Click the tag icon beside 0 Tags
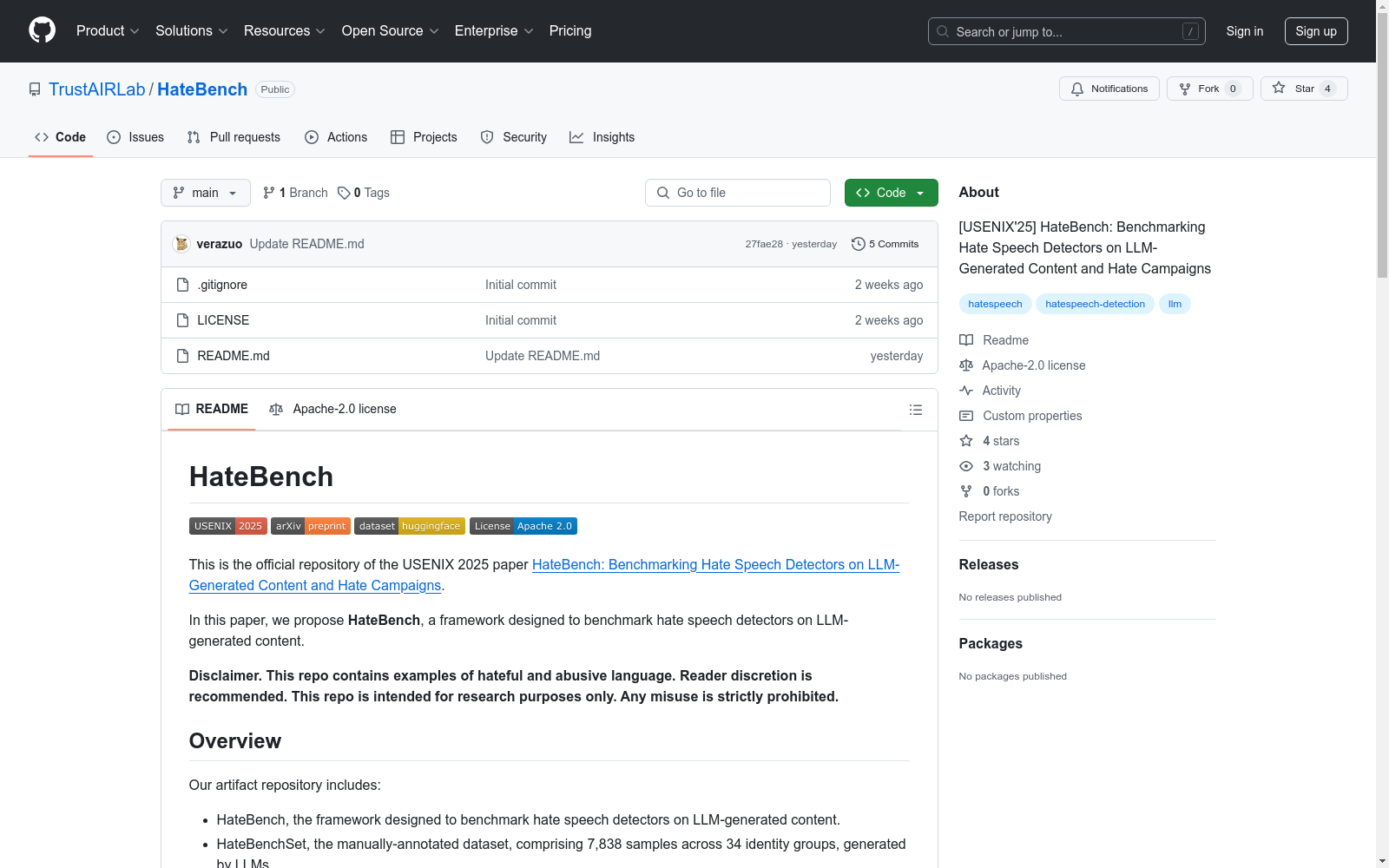This screenshot has width=1389, height=868. tap(344, 193)
